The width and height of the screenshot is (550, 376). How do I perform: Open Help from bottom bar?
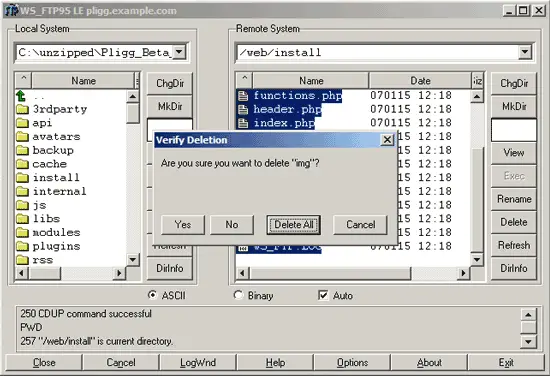(x=275, y=362)
